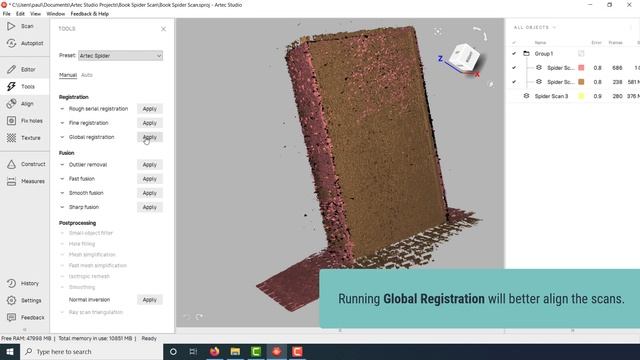Expand Fine registration options
The image size is (640, 360).
62,123
